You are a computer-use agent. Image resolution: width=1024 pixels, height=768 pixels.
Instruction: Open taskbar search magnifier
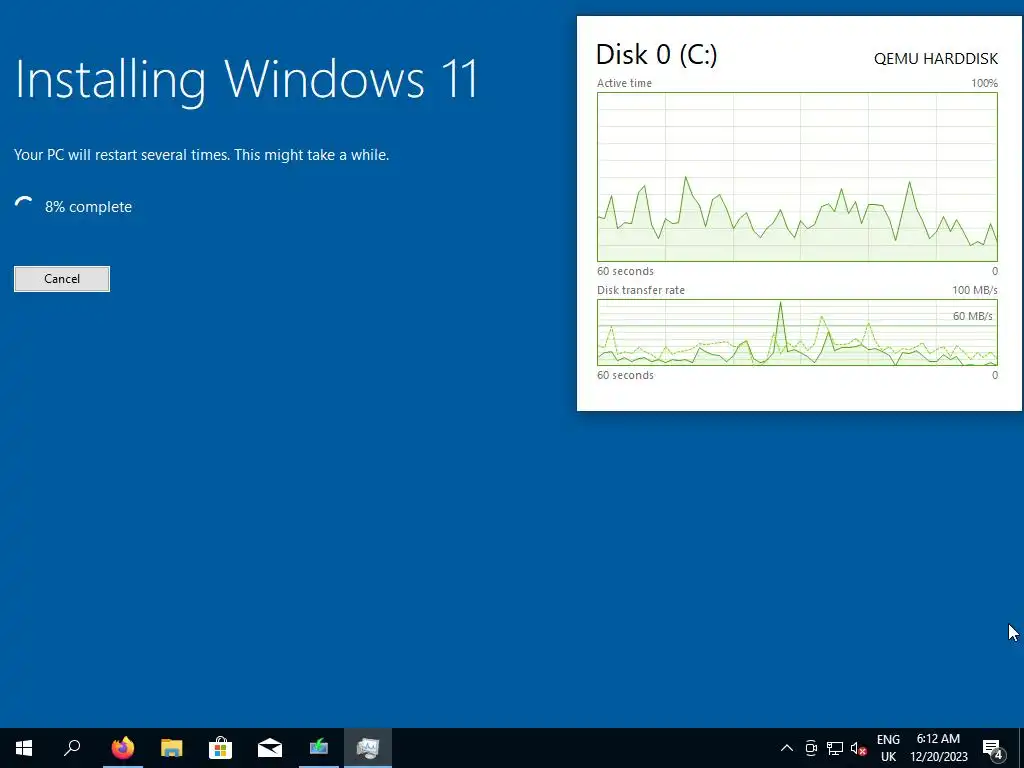[x=72, y=748]
